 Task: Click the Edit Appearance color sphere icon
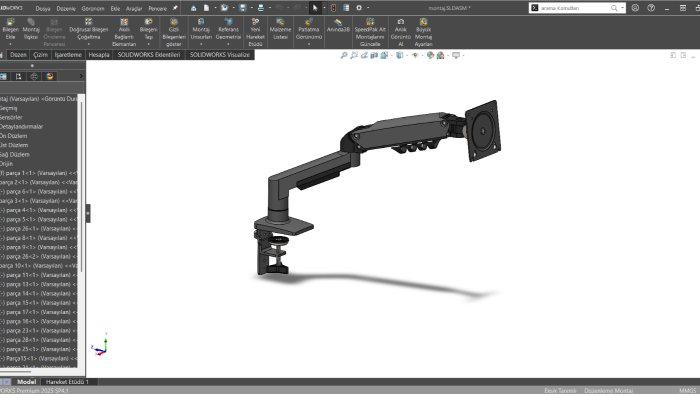click(430, 55)
